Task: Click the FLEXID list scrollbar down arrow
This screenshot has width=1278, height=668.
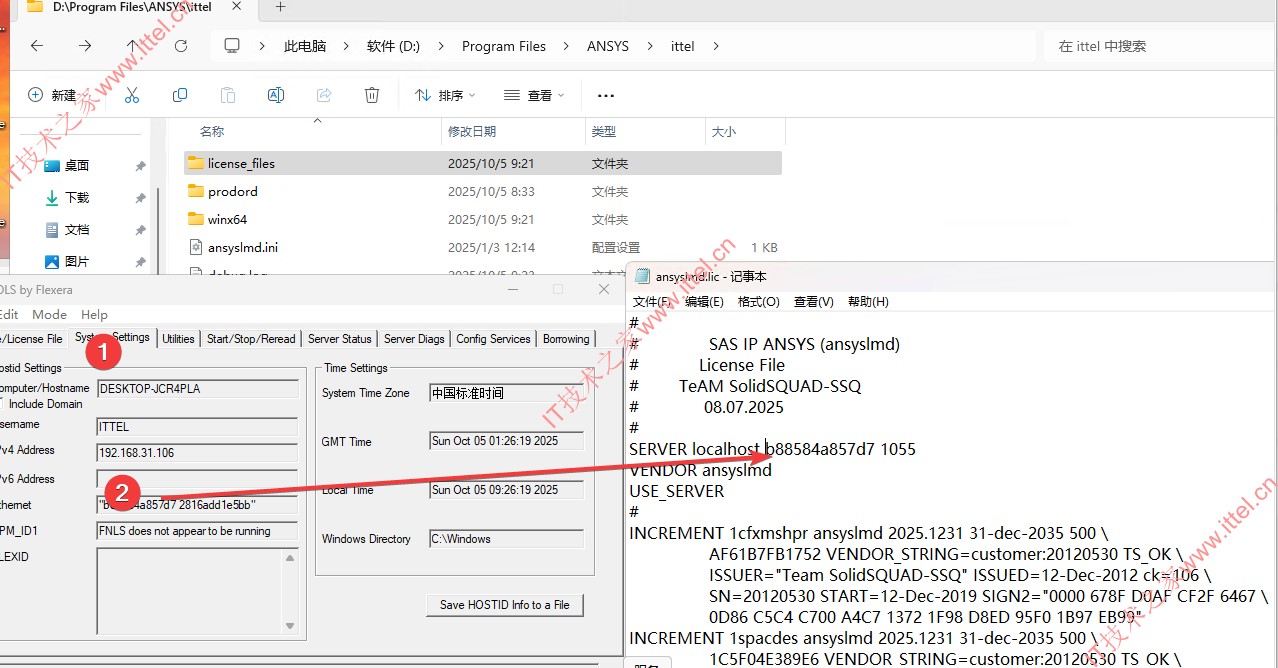Action: [290, 626]
